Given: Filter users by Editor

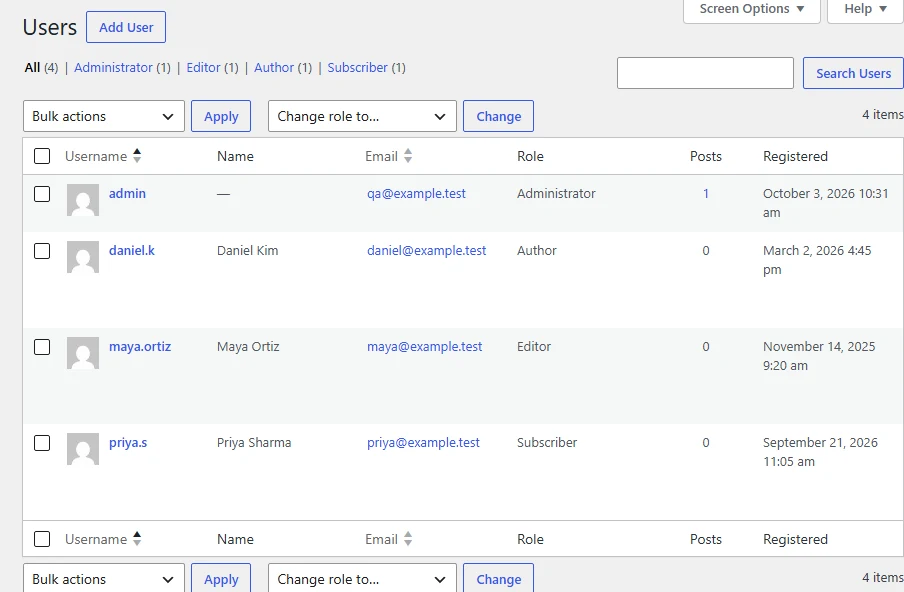Looking at the screenshot, I should (204, 67).
